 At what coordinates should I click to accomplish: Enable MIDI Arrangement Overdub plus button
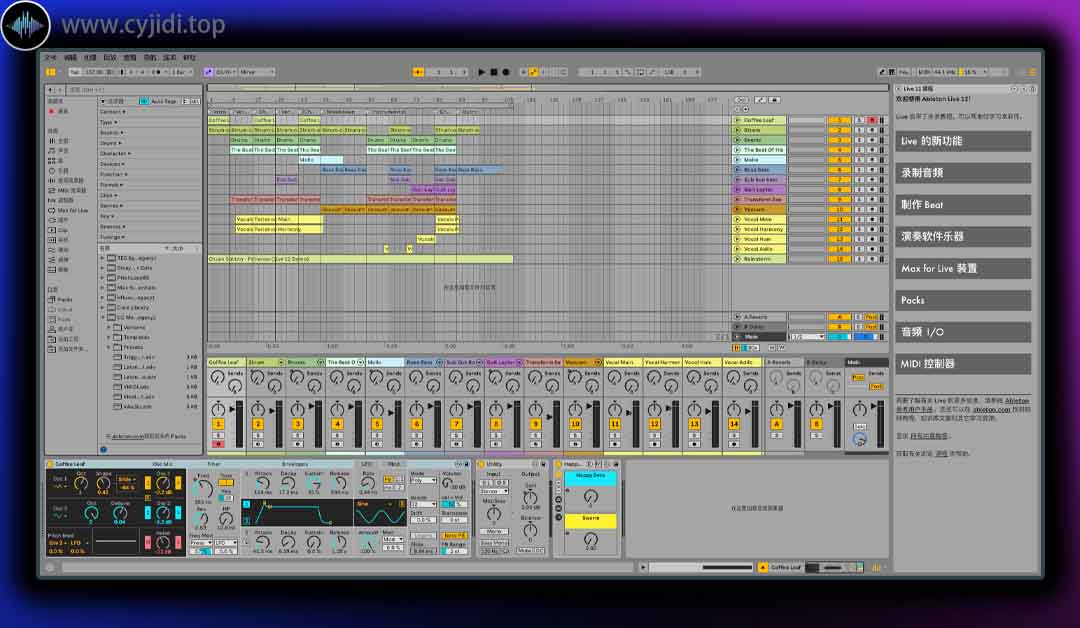[x=523, y=72]
